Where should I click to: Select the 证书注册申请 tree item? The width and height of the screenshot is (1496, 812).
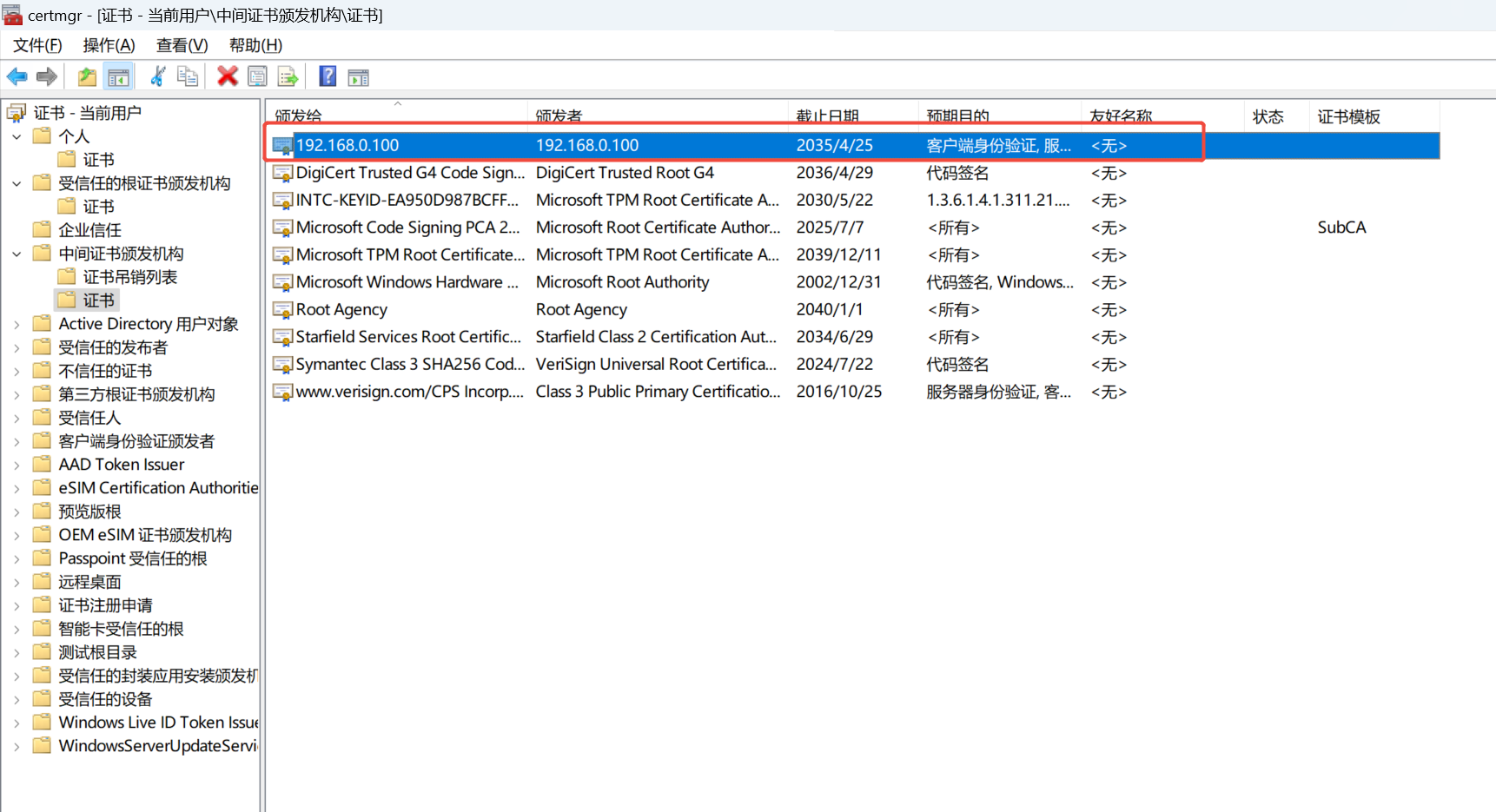pyautogui.click(x=105, y=605)
